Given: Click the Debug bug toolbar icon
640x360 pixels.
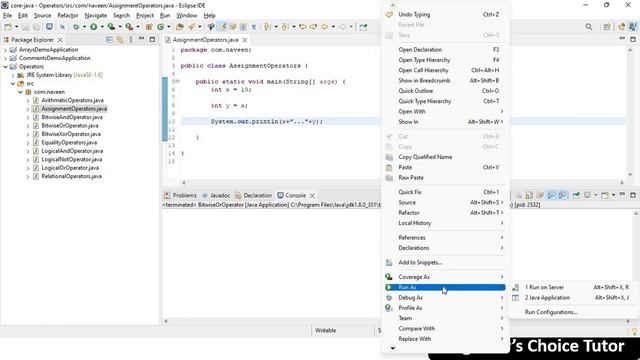Looking at the screenshot, I should click(x=76, y=27).
